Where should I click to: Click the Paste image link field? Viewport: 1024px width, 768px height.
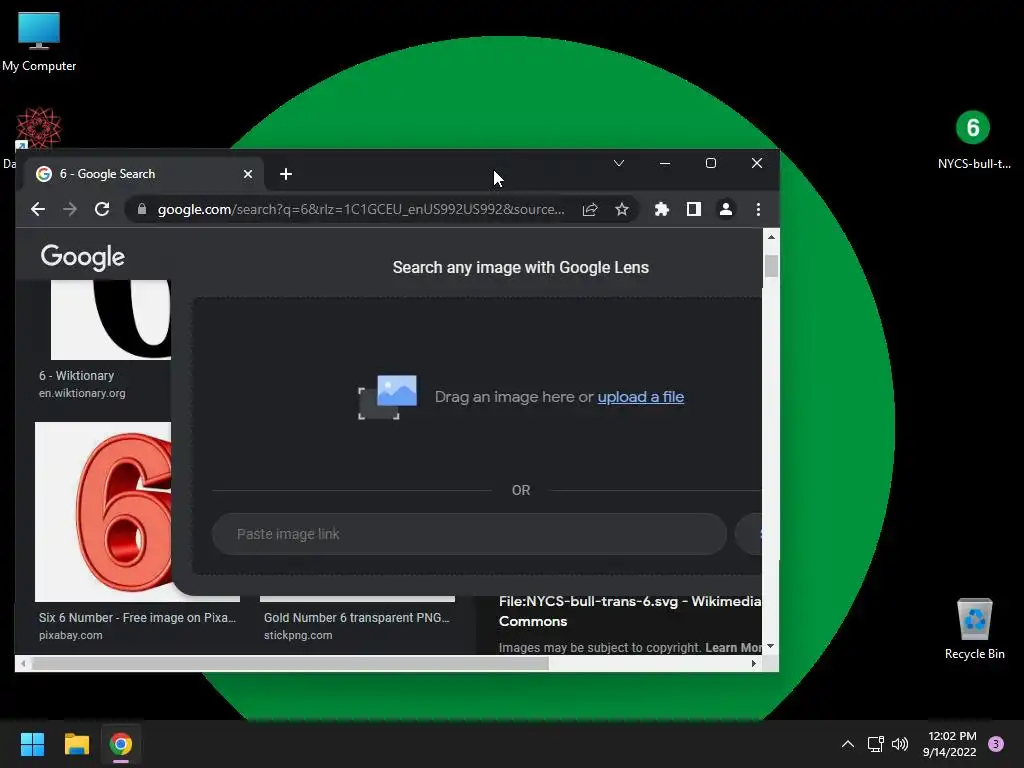469,534
